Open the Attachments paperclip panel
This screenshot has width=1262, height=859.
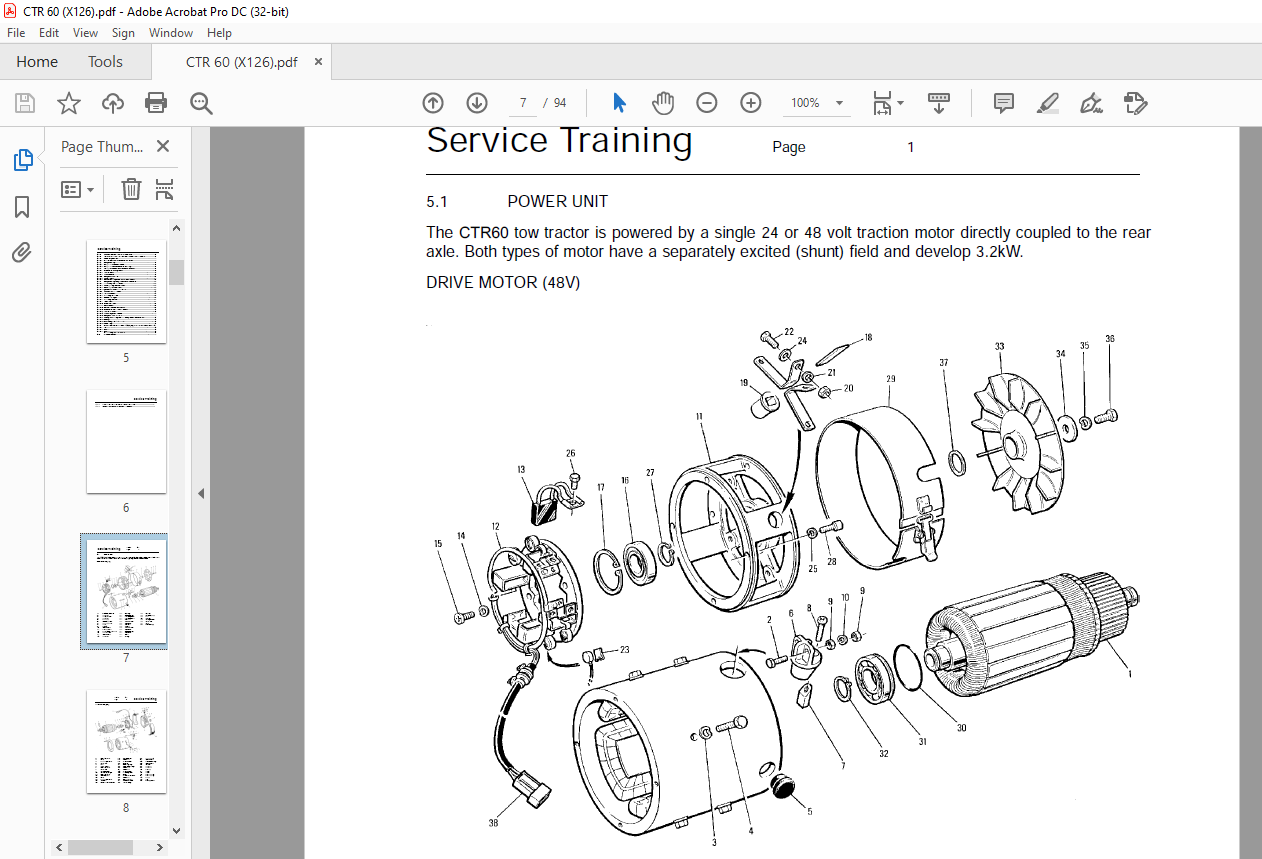click(x=22, y=252)
